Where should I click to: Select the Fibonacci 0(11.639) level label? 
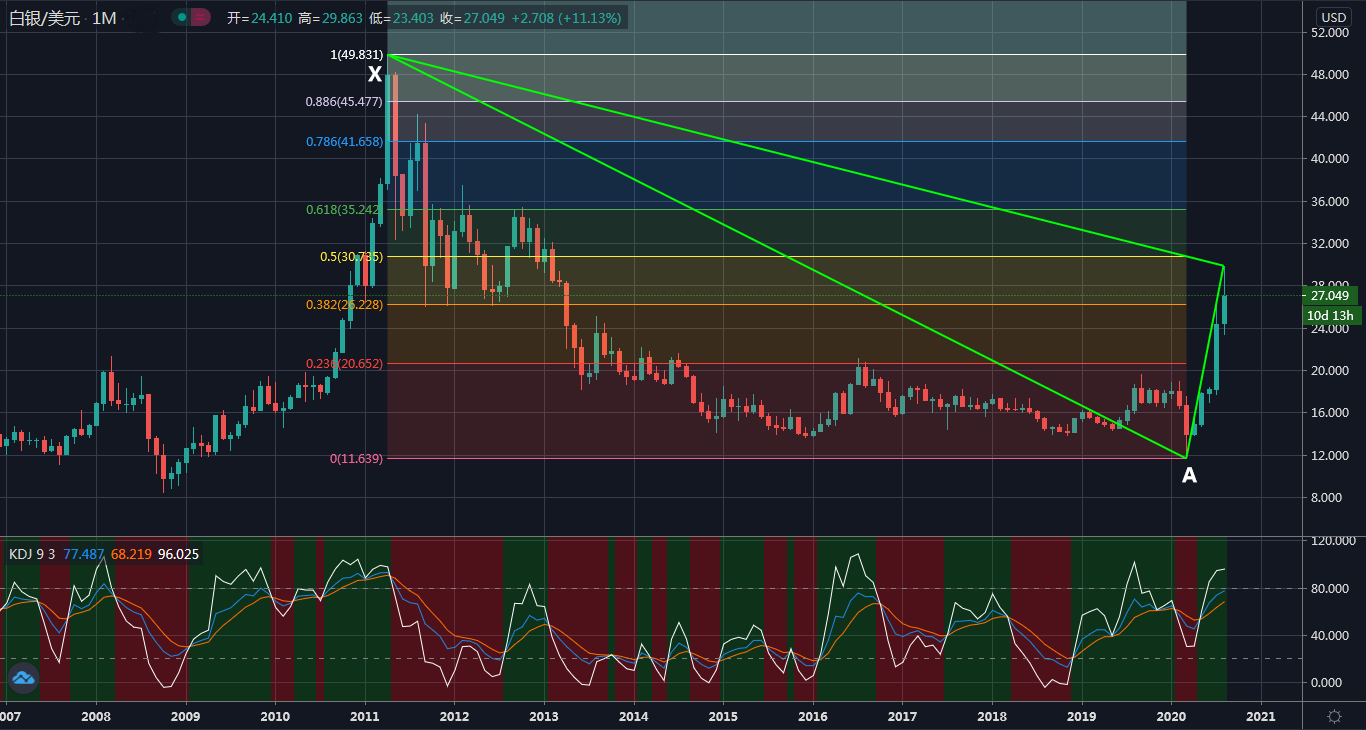point(356,459)
